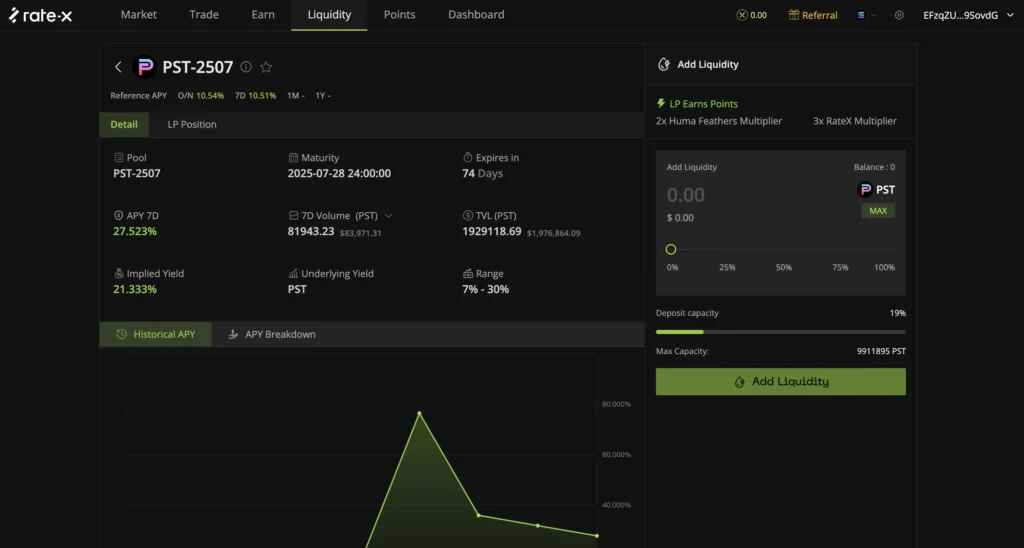1024x548 pixels.
Task: Select the Detail tab
Action: (x=124, y=124)
